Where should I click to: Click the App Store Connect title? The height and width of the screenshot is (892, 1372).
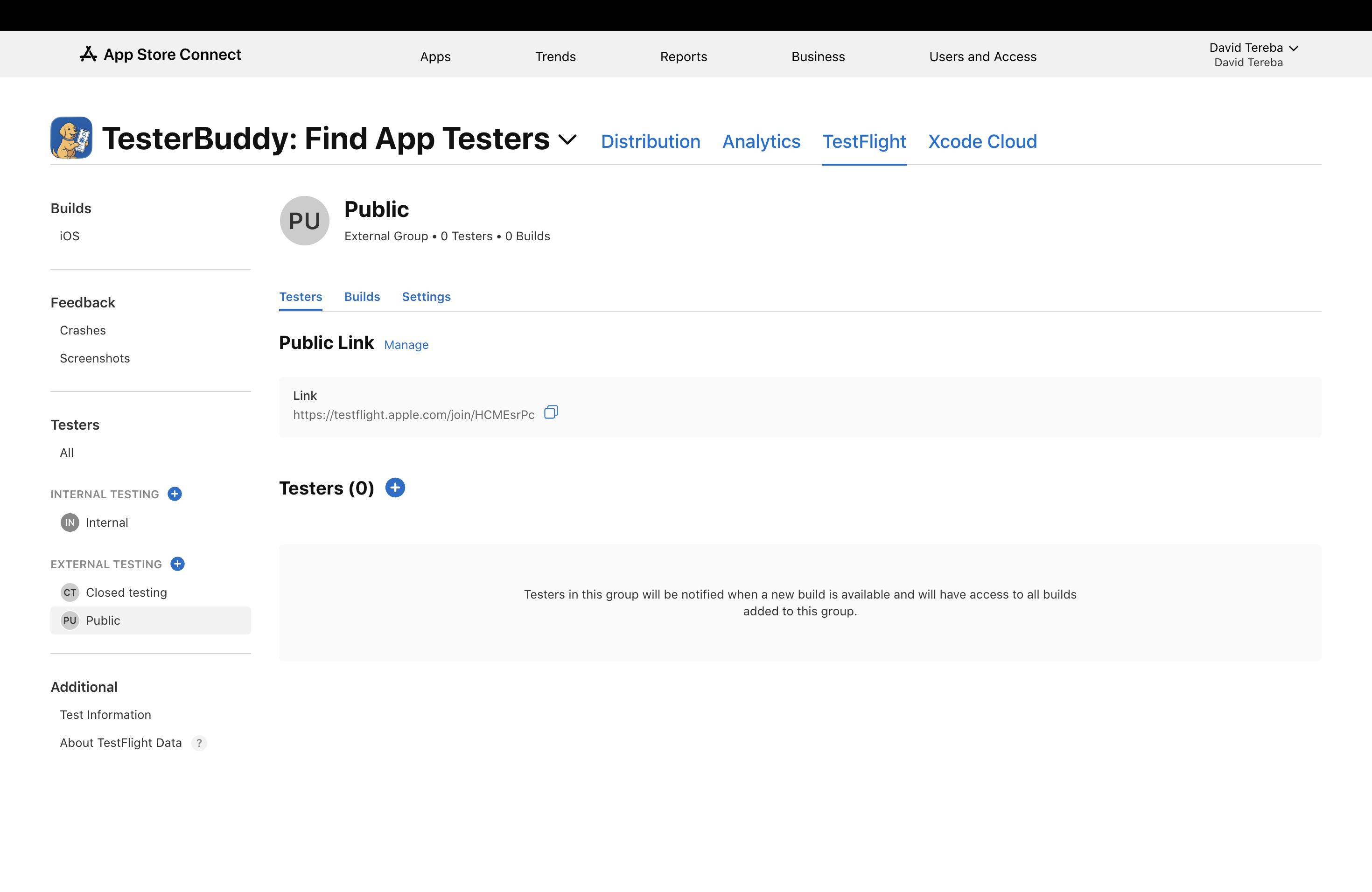[172, 54]
